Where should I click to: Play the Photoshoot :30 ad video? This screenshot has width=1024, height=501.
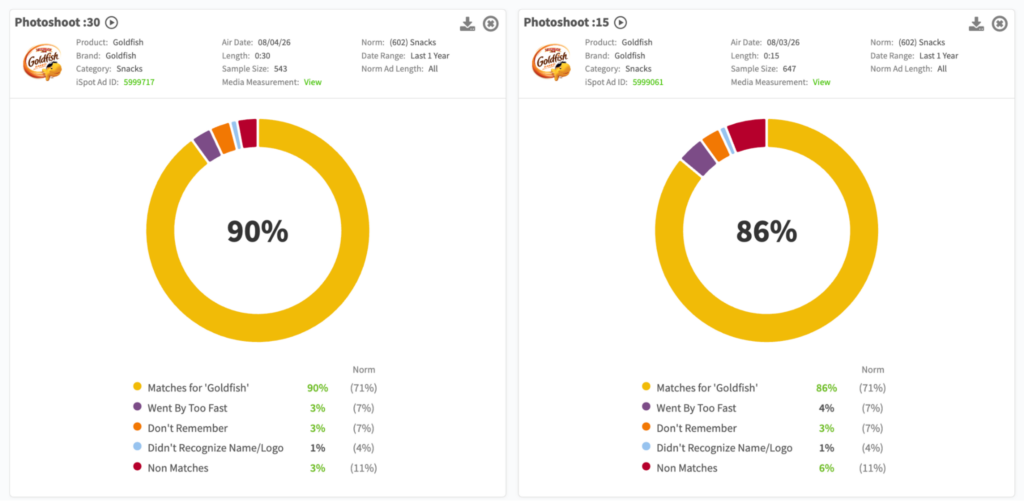click(x=112, y=23)
